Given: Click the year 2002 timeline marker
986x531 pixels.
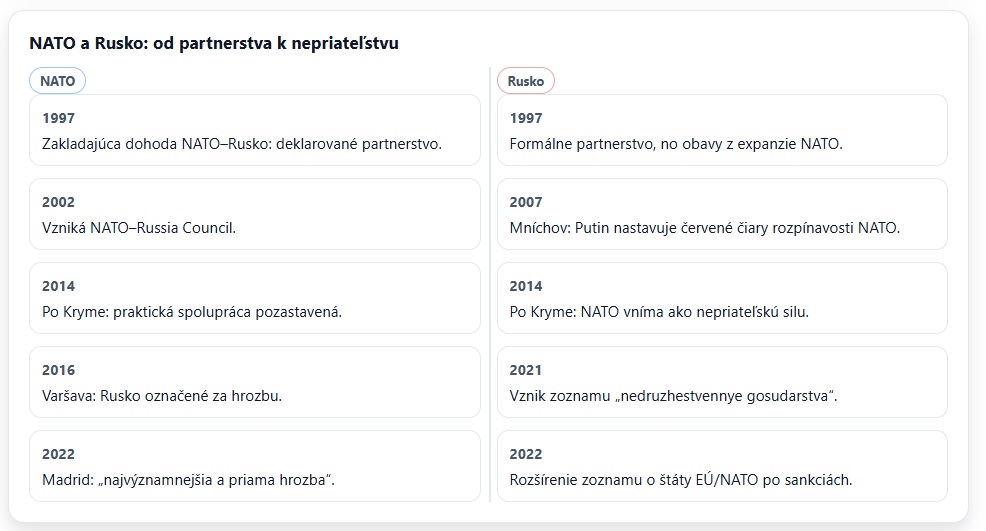Looking at the screenshot, I should coord(58,202).
